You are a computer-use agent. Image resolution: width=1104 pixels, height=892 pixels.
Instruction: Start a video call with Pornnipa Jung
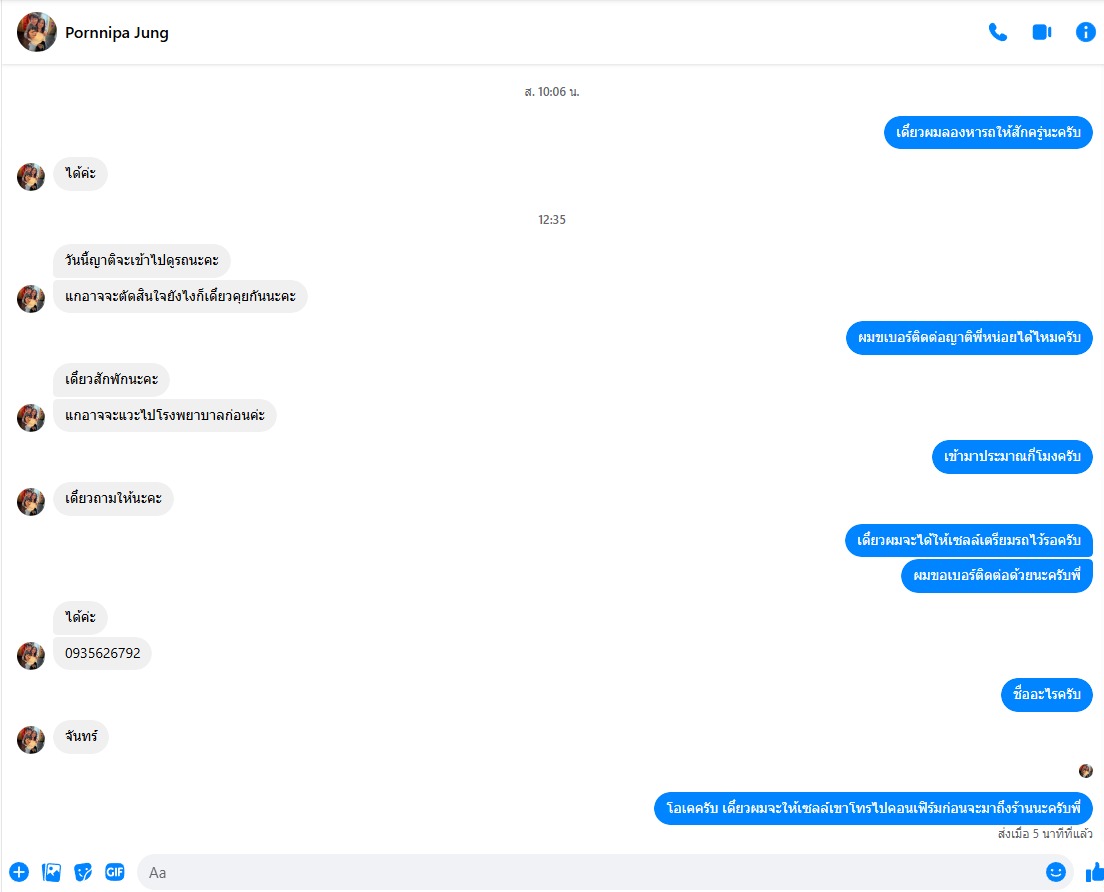click(1041, 32)
